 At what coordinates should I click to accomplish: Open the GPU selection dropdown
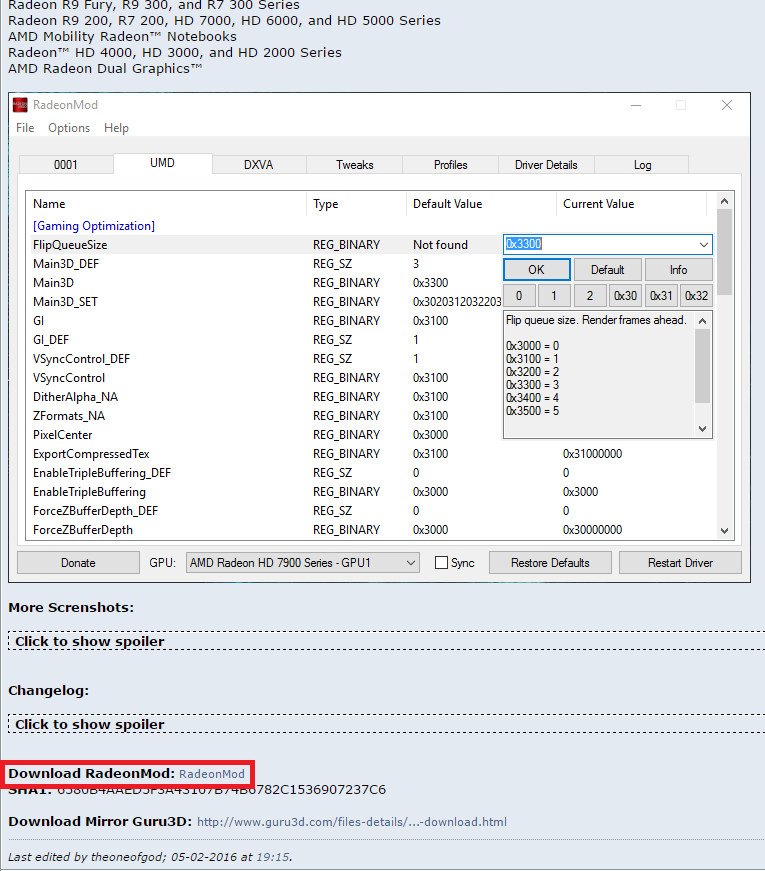pyautogui.click(x=303, y=563)
